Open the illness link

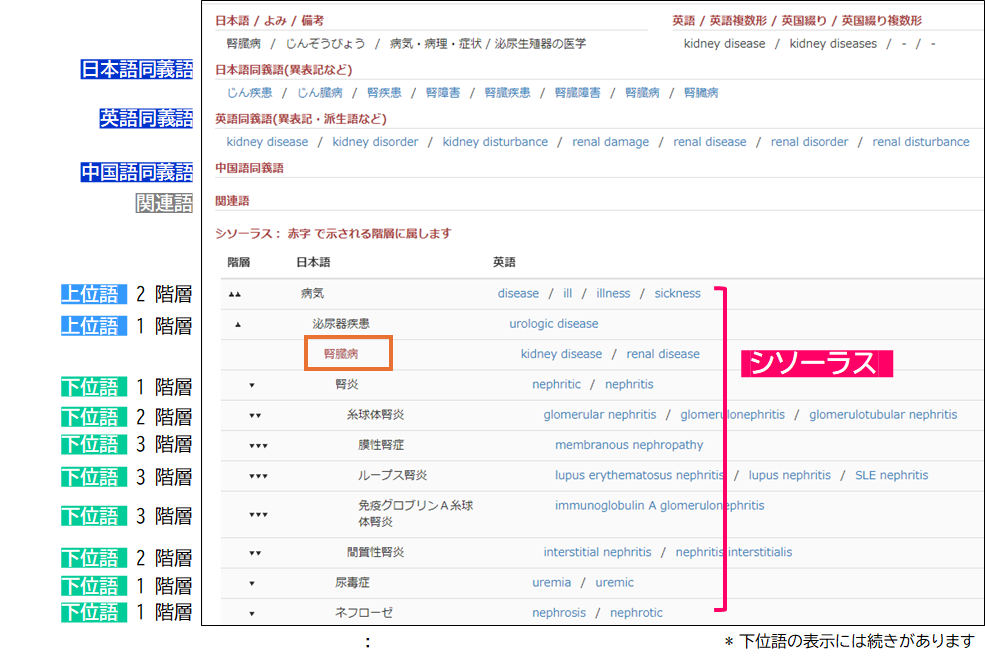pyautogui.click(x=613, y=293)
